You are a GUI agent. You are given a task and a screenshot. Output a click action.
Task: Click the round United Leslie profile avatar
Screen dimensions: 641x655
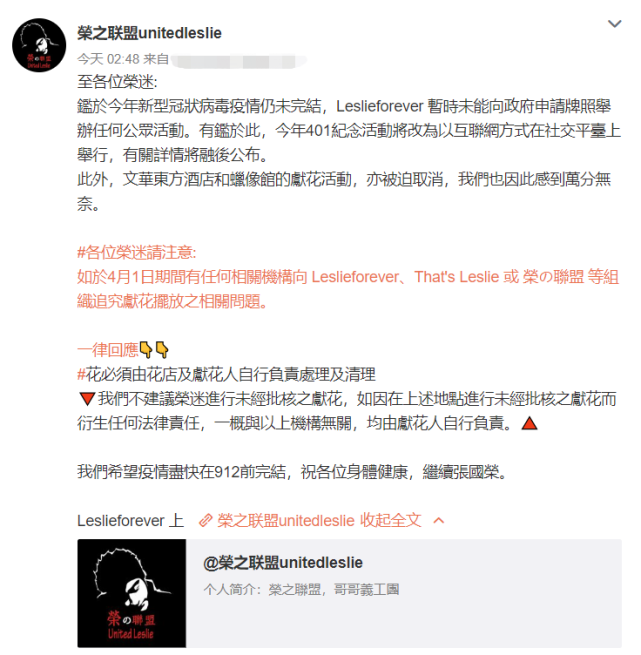[x=39, y=45]
